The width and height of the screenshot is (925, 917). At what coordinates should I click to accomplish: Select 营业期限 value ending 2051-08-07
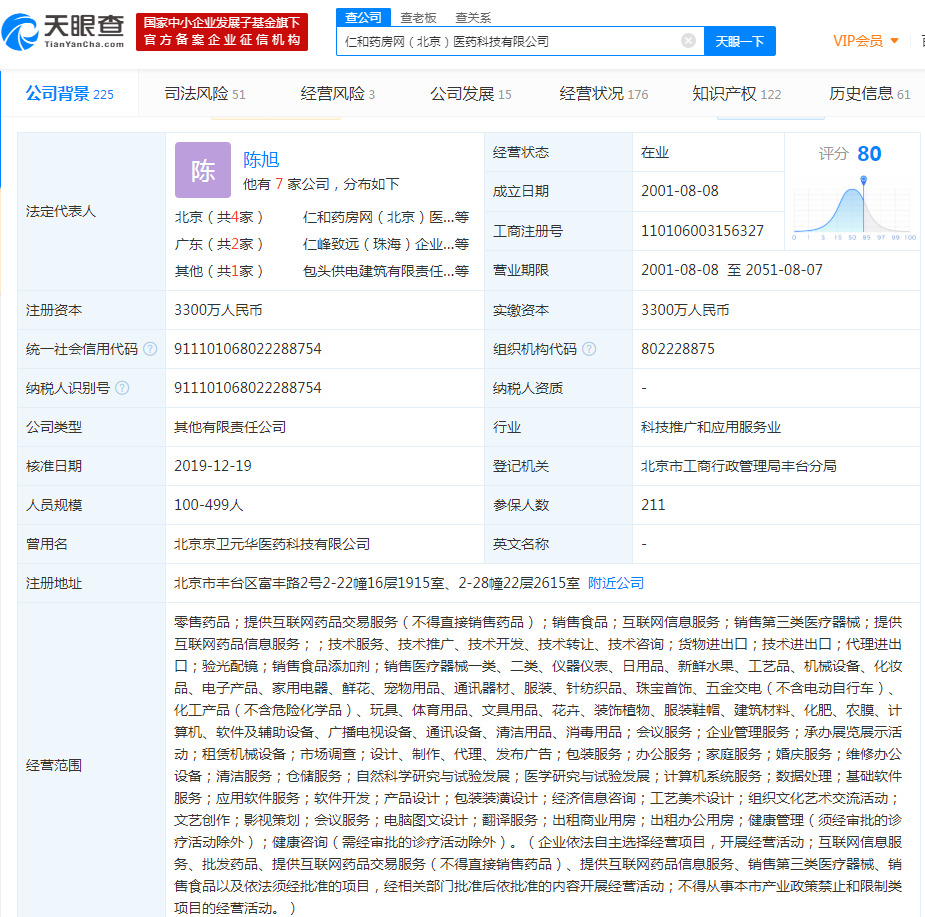[x=732, y=270]
